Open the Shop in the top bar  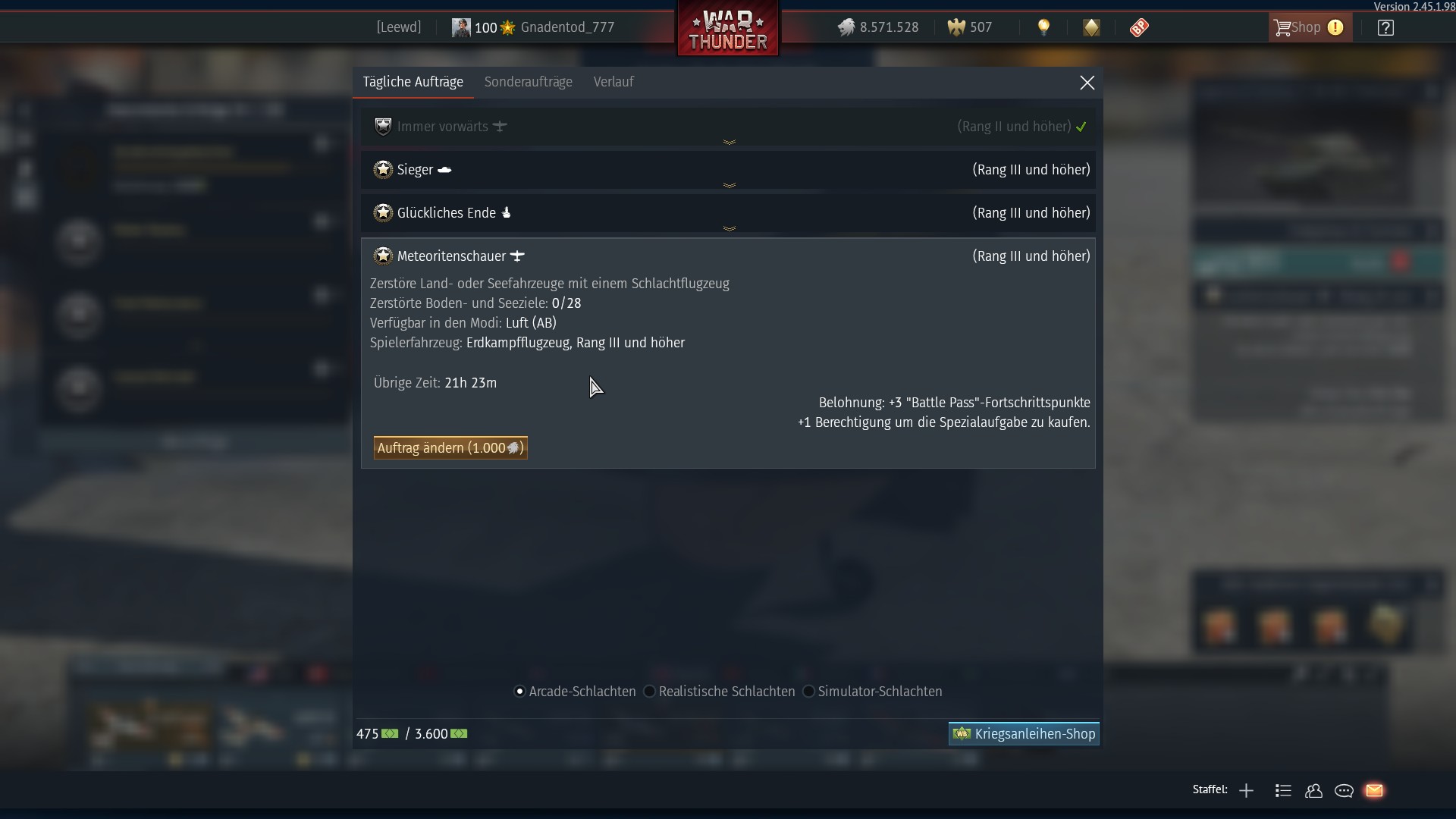[1310, 28]
